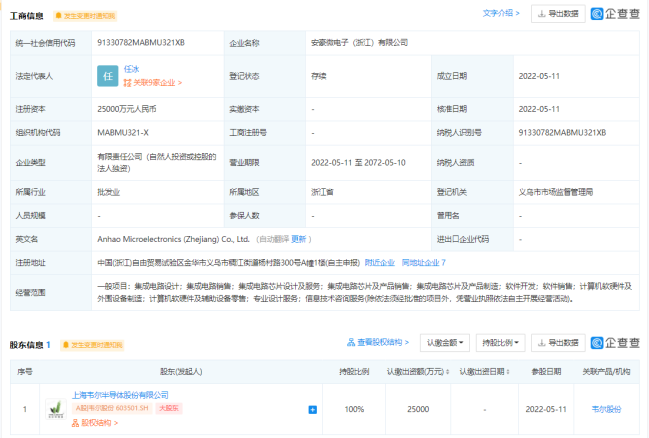Select registration status 存续 value
Viewport: 649px width, 438px height.
(319, 76)
